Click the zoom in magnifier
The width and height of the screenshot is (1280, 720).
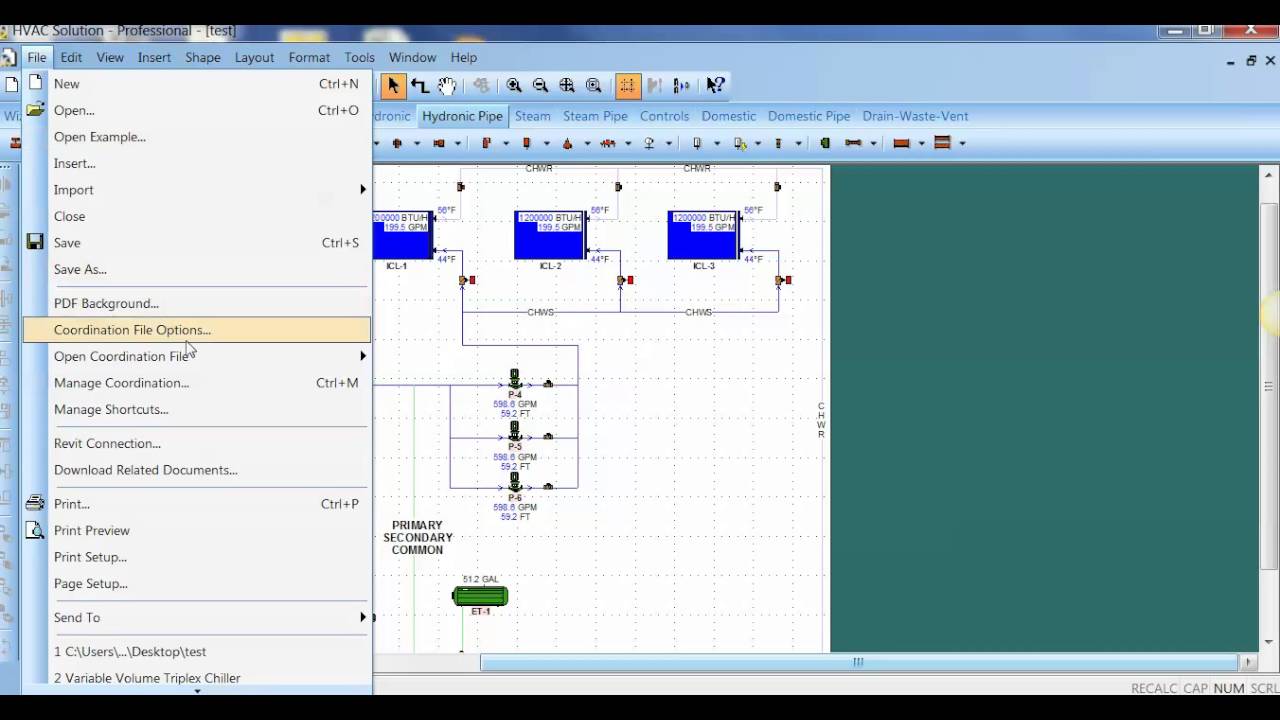(x=514, y=85)
